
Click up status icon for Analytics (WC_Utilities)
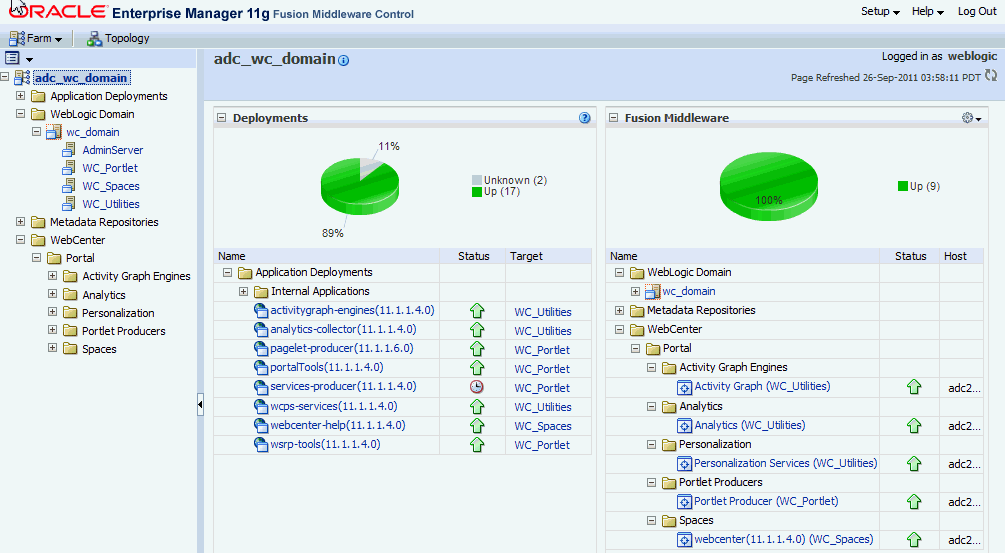[x=914, y=425]
